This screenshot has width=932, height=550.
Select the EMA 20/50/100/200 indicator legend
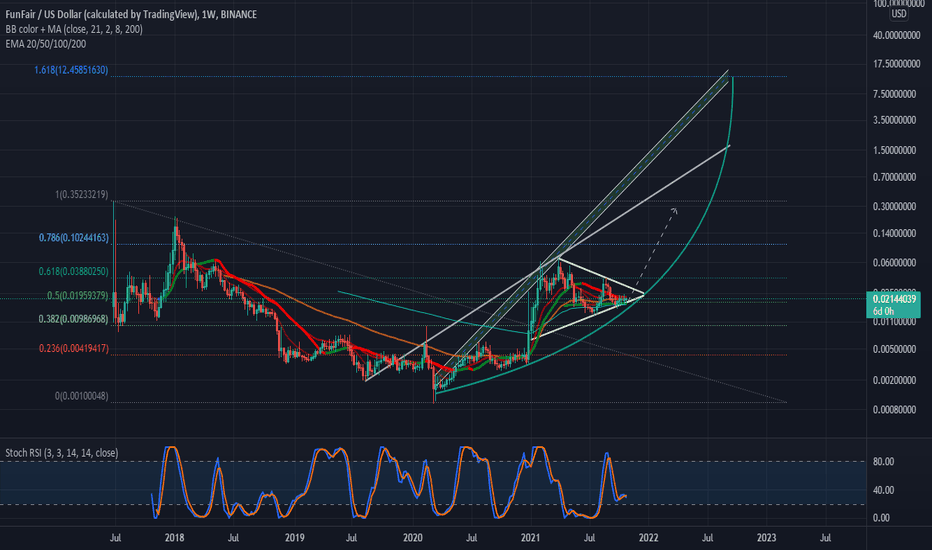pyautogui.click(x=46, y=44)
